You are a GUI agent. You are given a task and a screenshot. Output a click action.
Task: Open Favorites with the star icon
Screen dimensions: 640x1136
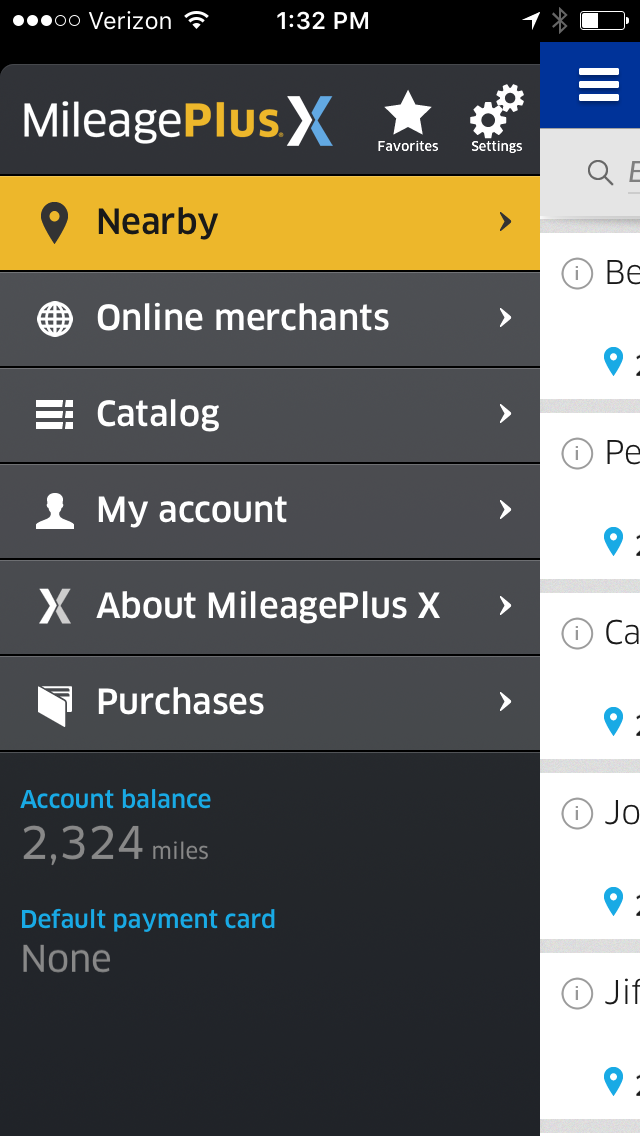click(x=407, y=112)
